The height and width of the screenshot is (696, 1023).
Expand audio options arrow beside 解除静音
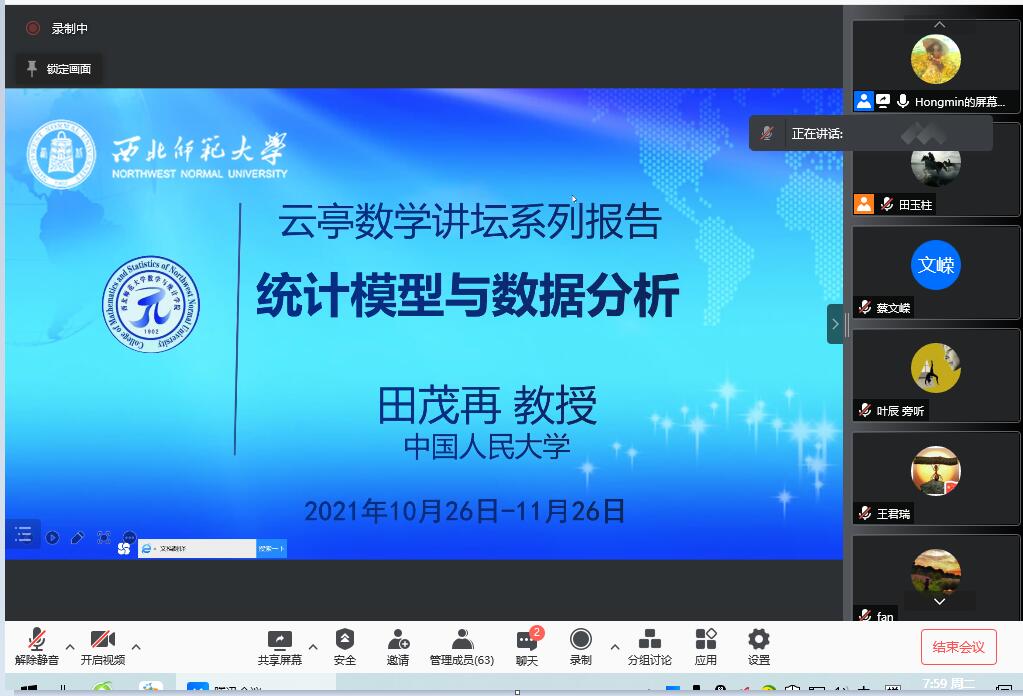coord(70,646)
